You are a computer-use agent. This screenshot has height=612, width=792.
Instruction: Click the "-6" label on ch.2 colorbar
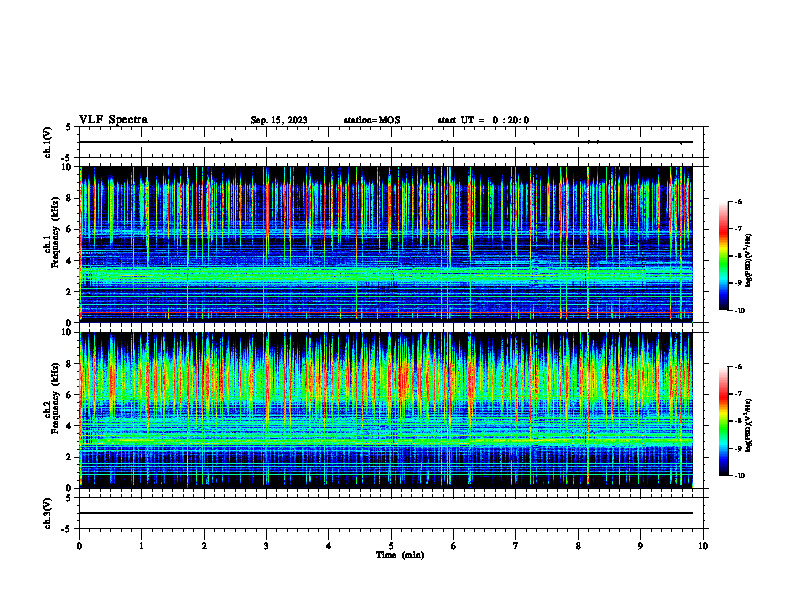coord(738,367)
